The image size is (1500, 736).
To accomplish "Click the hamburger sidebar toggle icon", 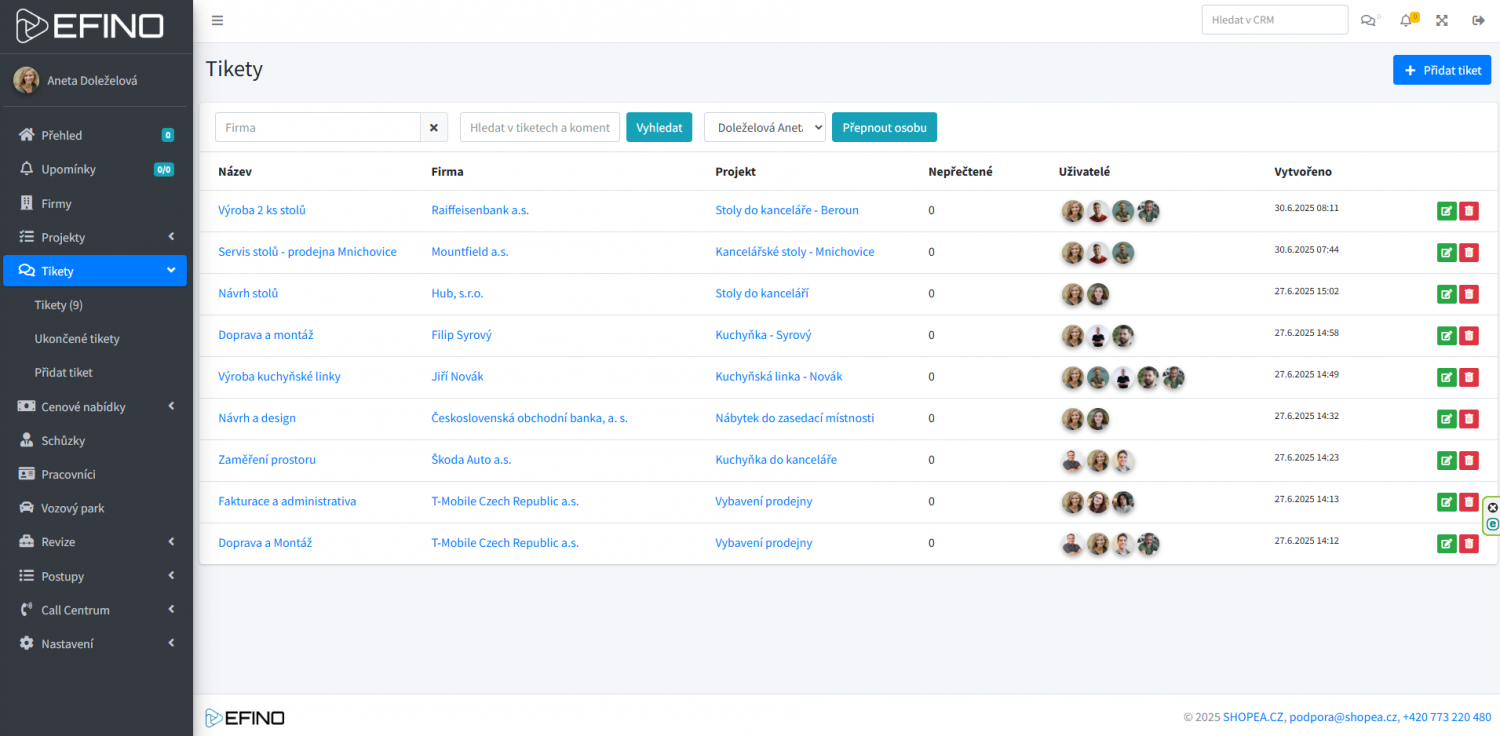I will [x=217, y=21].
